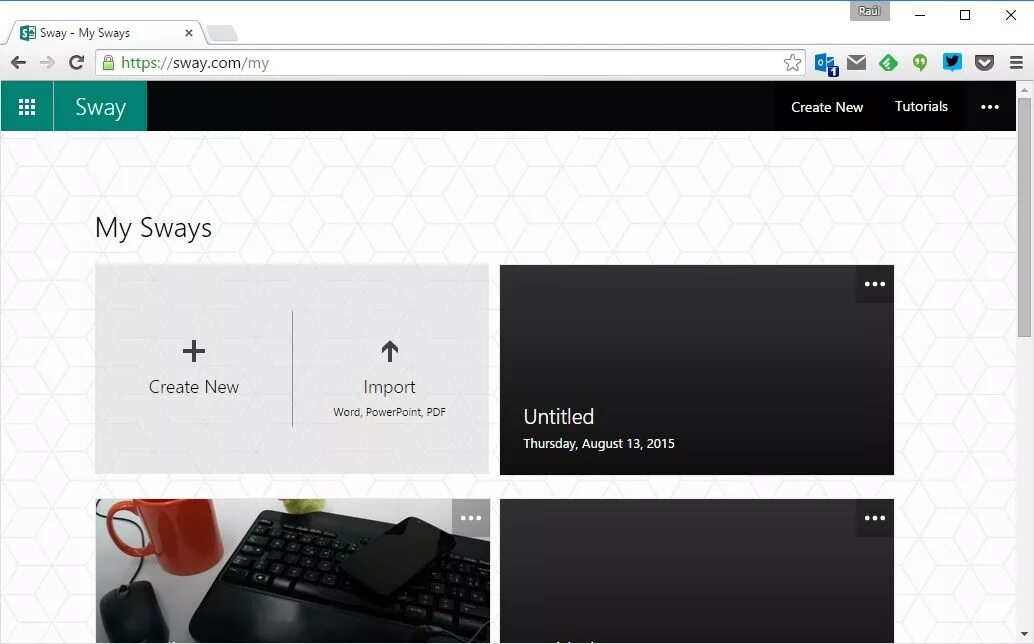Image resolution: width=1034 pixels, height=644 pixels.
Task: Click the green Feedly extension icon
Action: (888, 63)
